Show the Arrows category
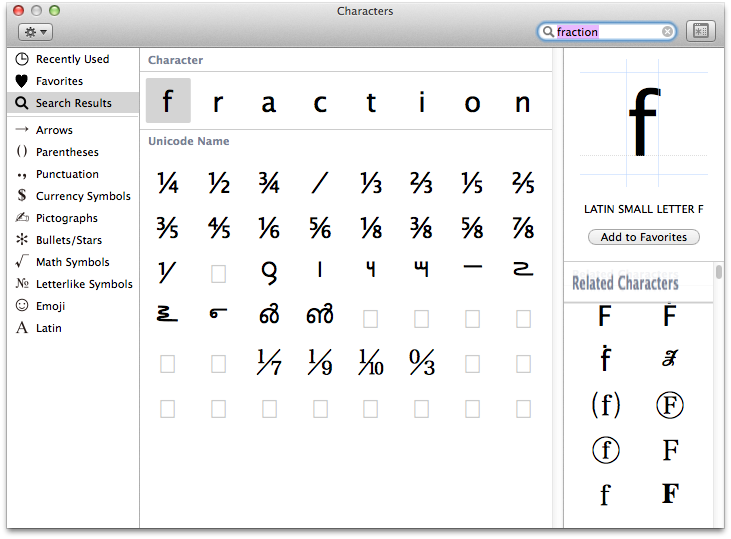The width and height of the screenshot is (731, 539). 54,130
